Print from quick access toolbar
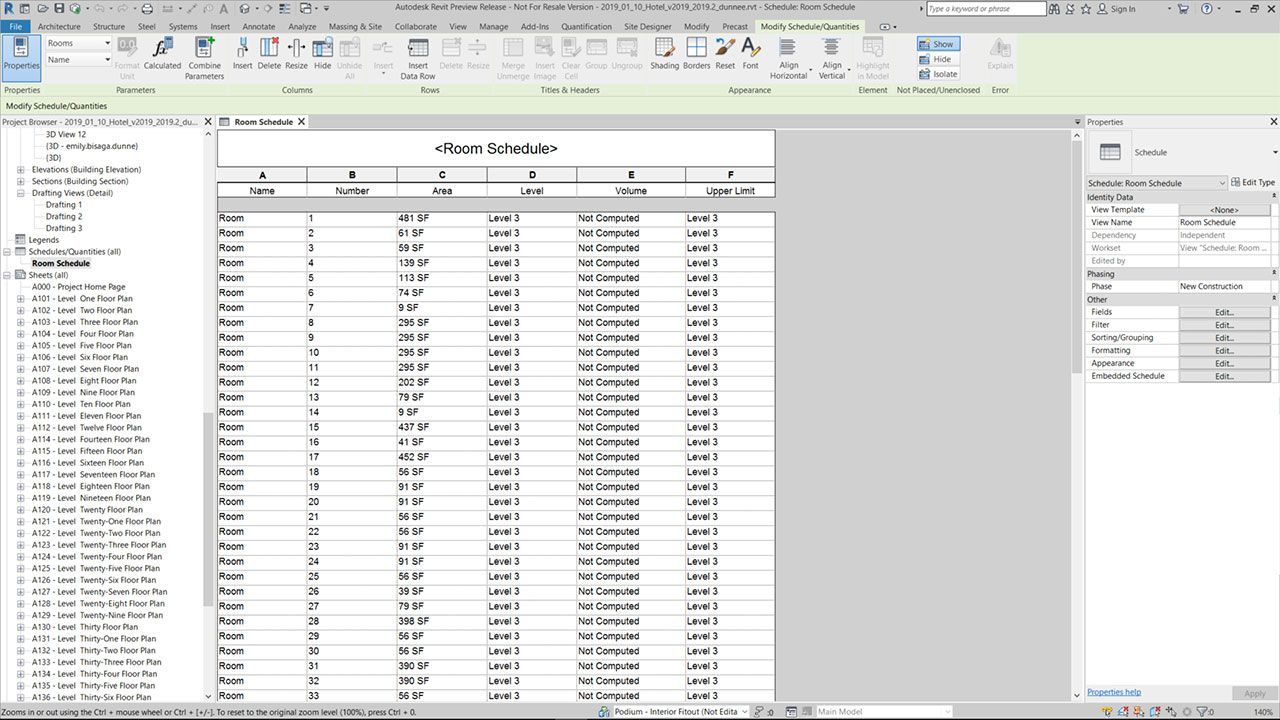 148,8
